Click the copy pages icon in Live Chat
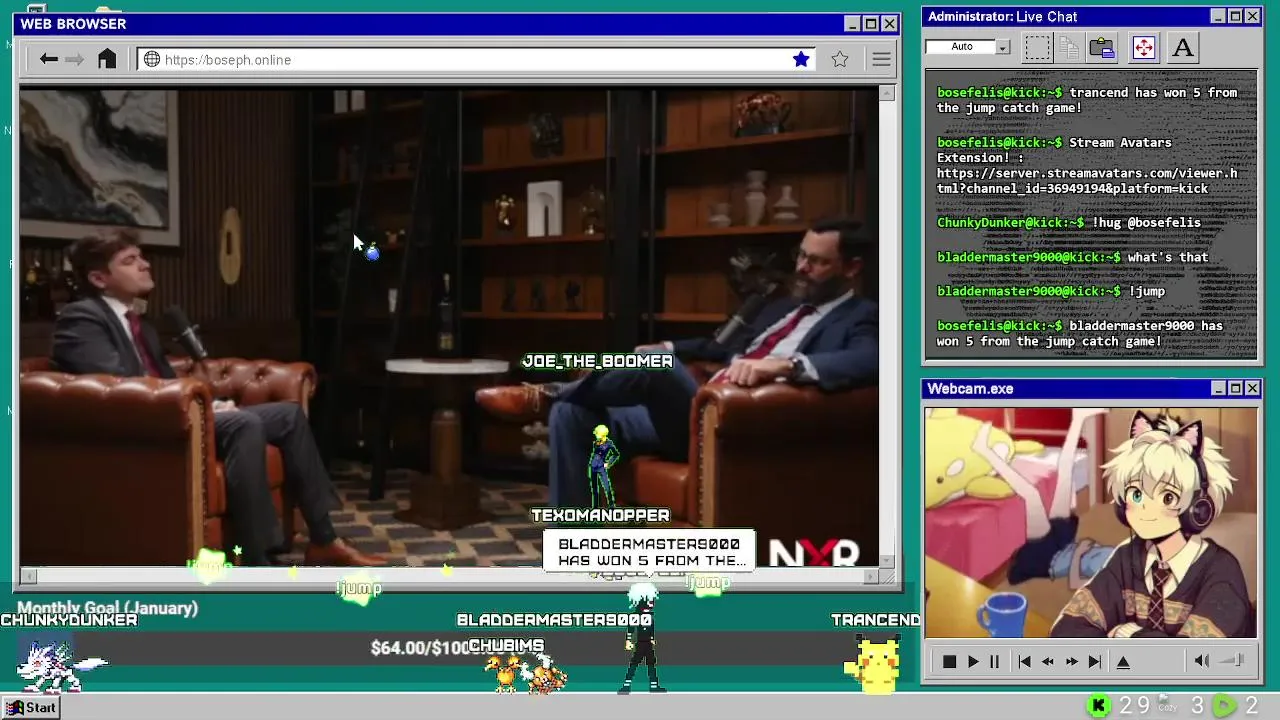This screenshot has width=1280, height=720. (x=1069, y=47)
